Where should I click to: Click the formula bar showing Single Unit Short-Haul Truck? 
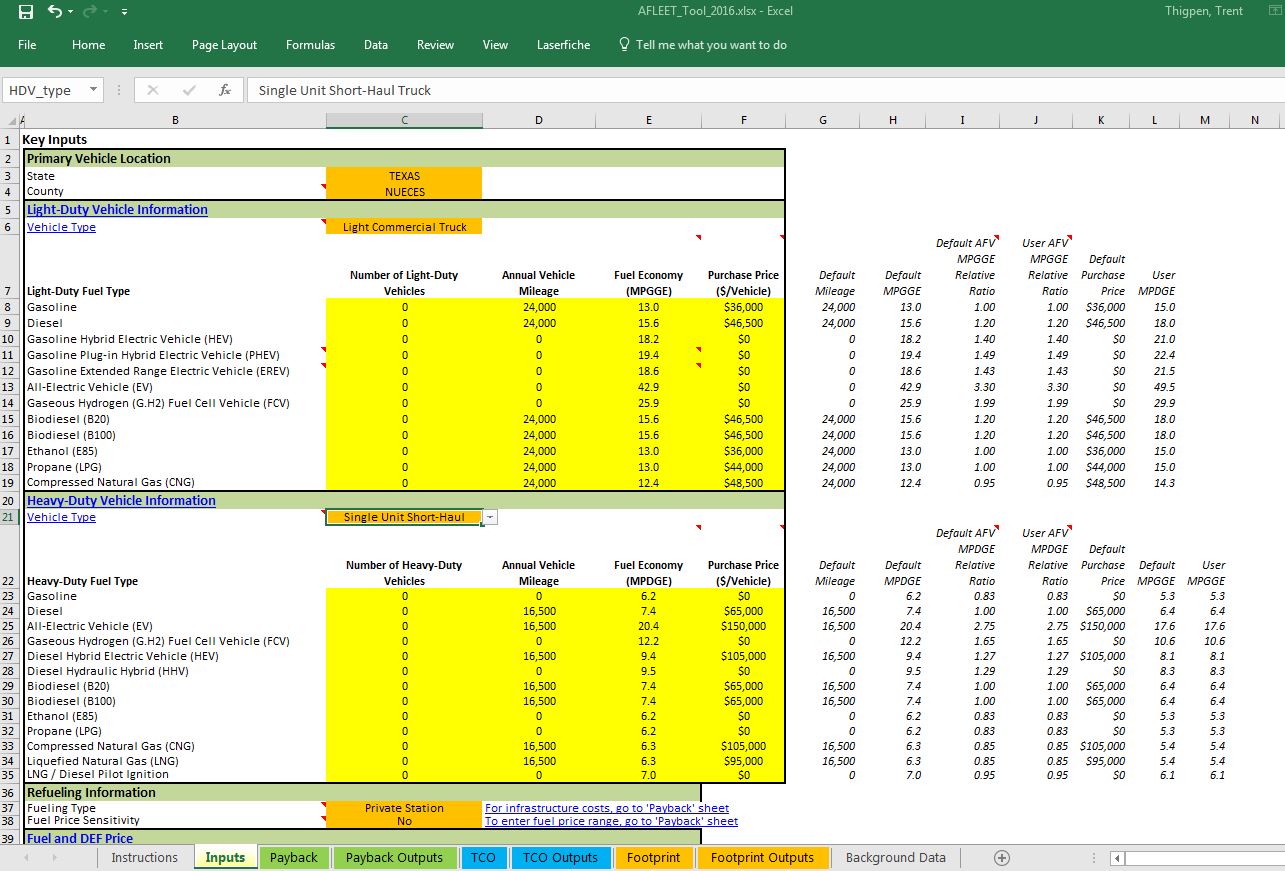pyautogui.click(x=765, y=90)
